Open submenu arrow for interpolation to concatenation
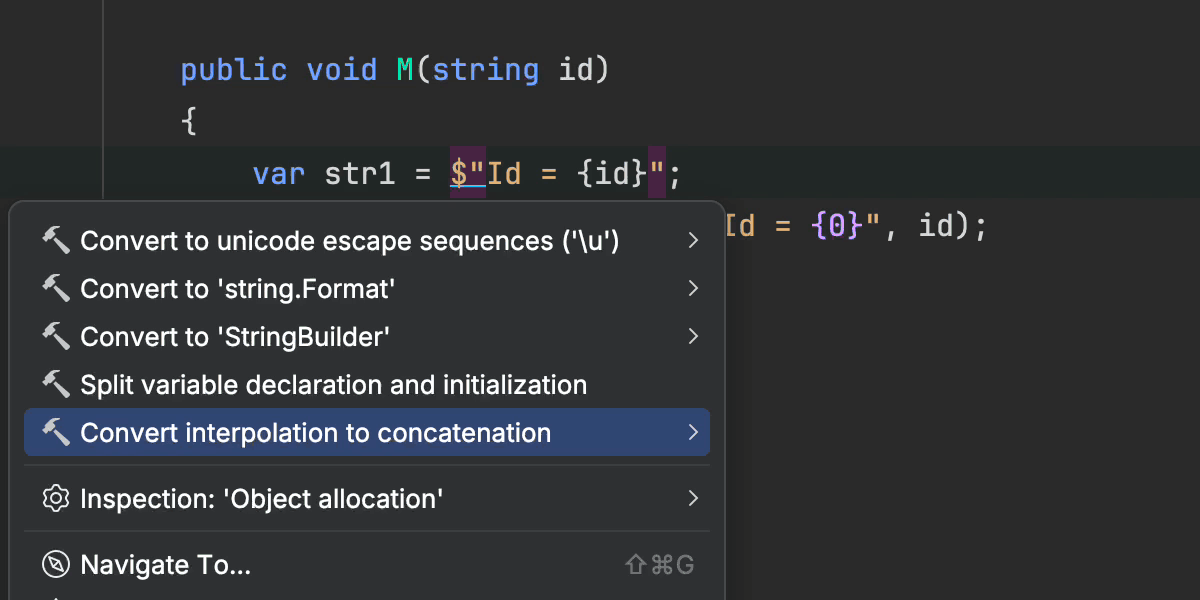1200x600 pixels. pyautogui.click(x=693, y=432)
